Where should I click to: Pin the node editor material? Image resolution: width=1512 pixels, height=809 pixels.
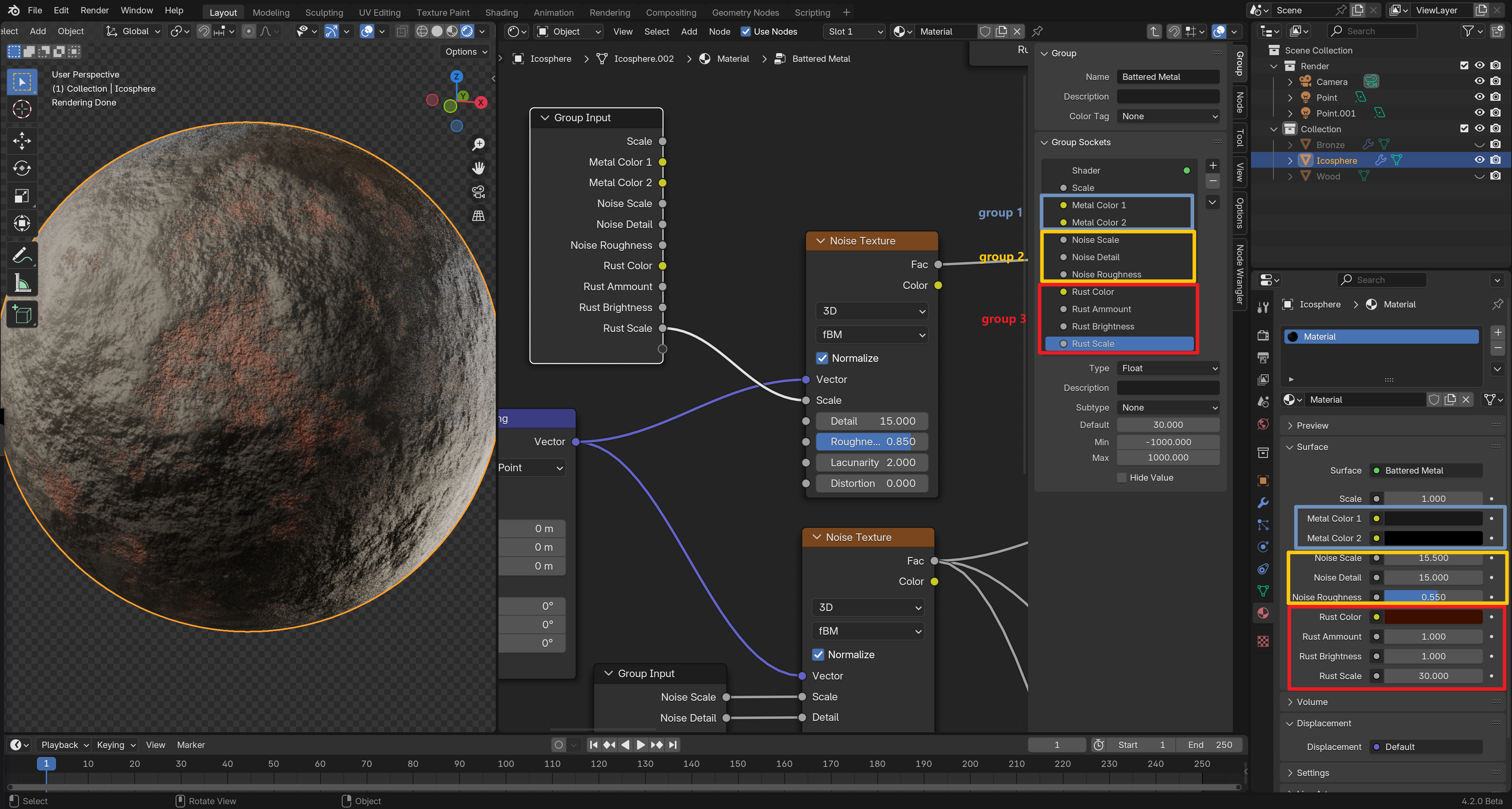[x=1037, y=31]
